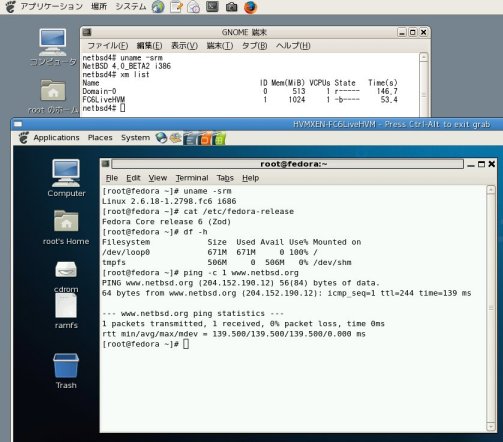Click the GNOME foot icon in Fedora guest panel
This screenshot has height=442, width=503.
click(23, 138)
